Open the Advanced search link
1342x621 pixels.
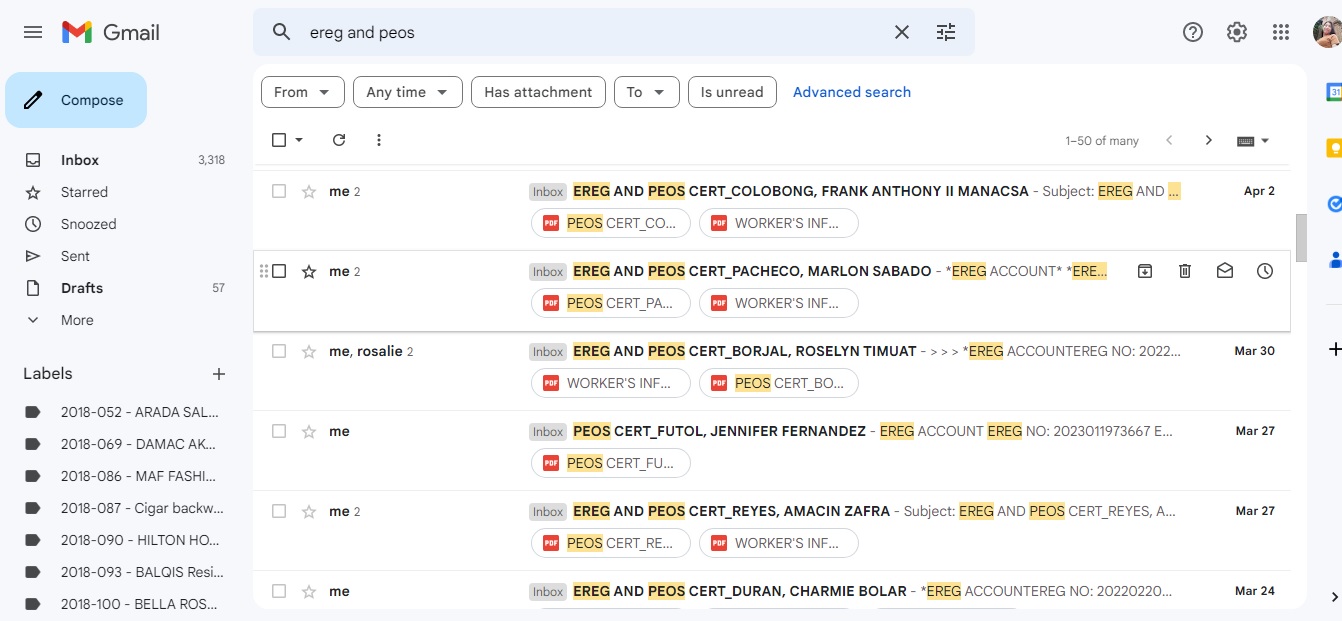point(852,92)
